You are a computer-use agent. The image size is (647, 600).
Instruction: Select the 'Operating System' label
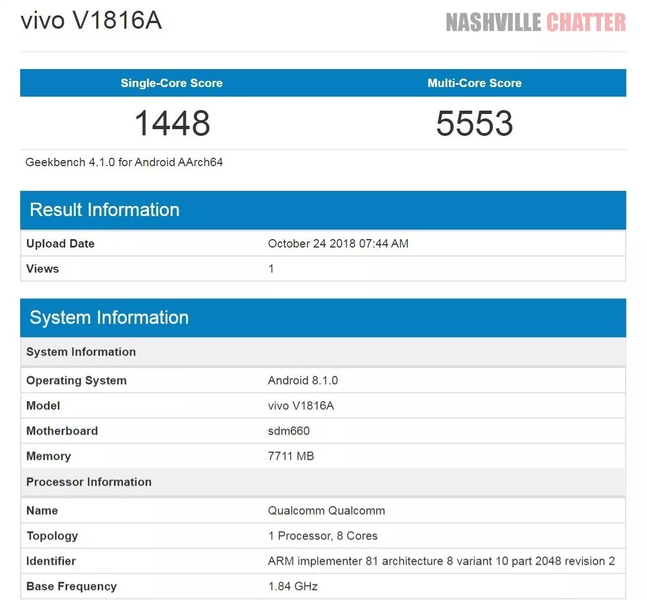click(x=76, y=380)
